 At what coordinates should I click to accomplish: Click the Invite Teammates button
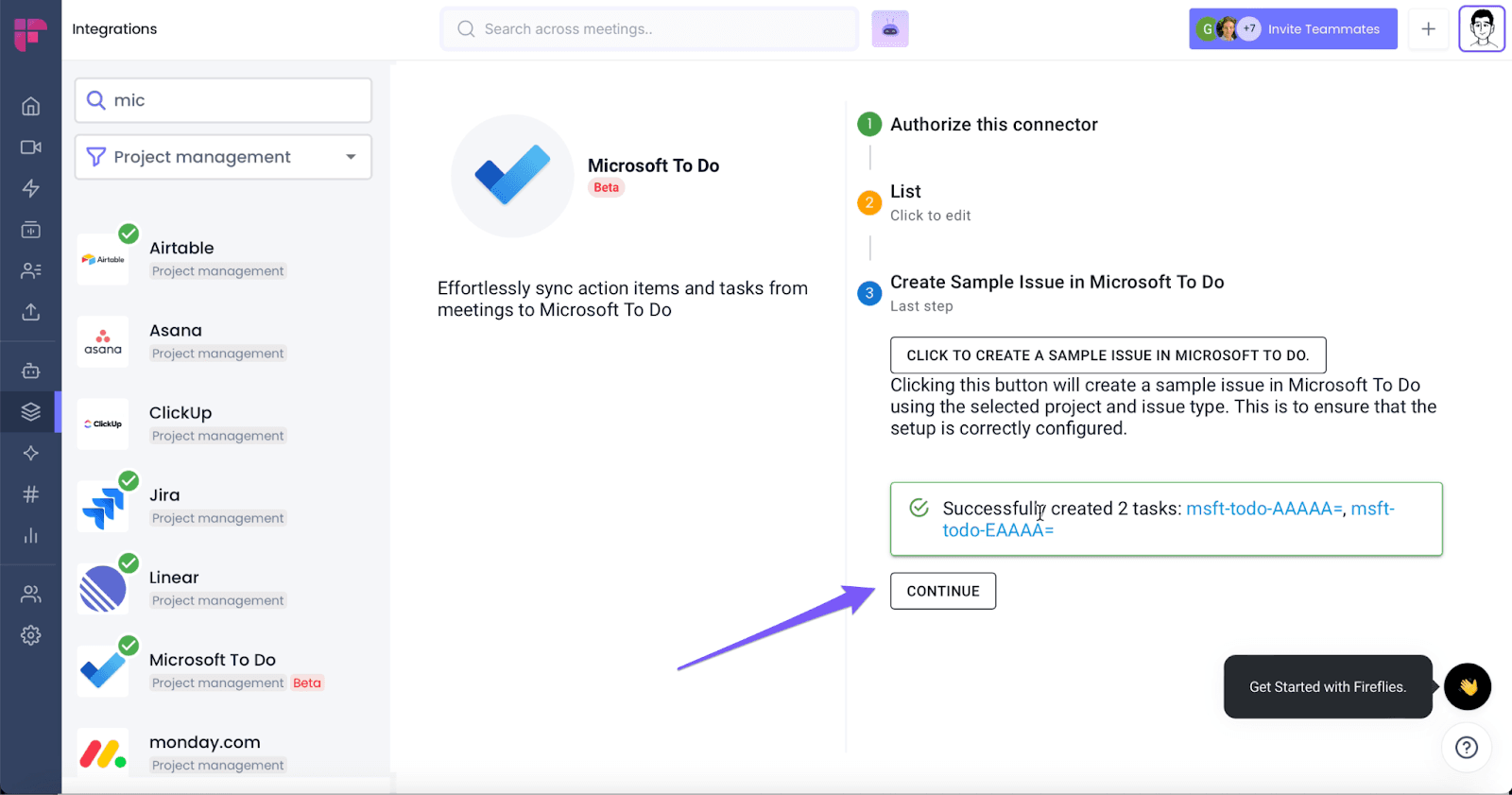click(x=1293, y=29)
